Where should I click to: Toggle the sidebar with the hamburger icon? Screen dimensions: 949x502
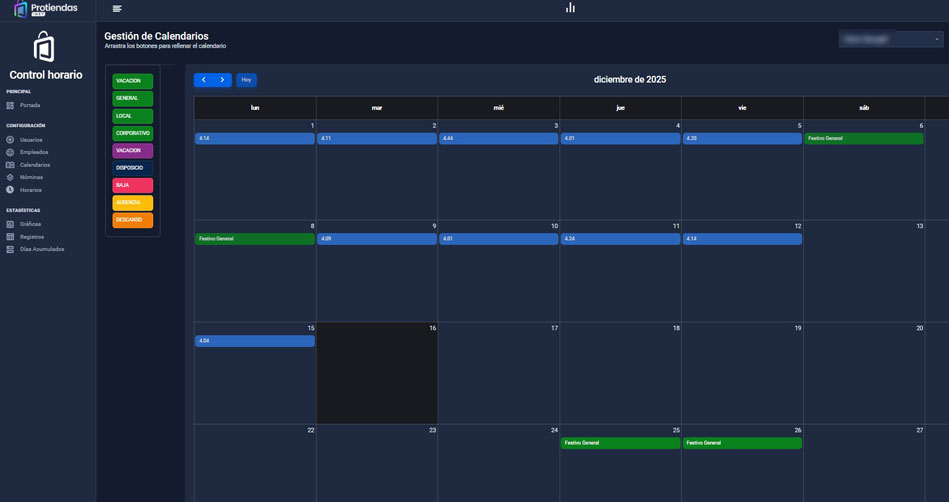click(x=117, y=8)
